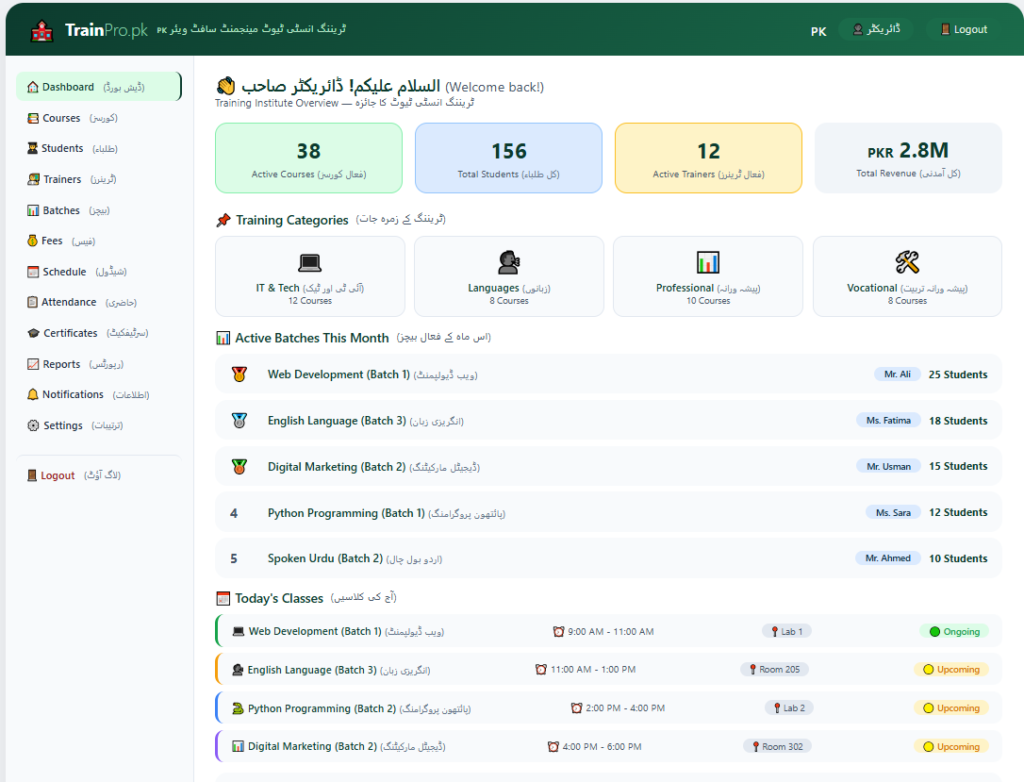The image size is (1024, 782).
Task: Click the Attendance clipboard icon
Action: 32,302
